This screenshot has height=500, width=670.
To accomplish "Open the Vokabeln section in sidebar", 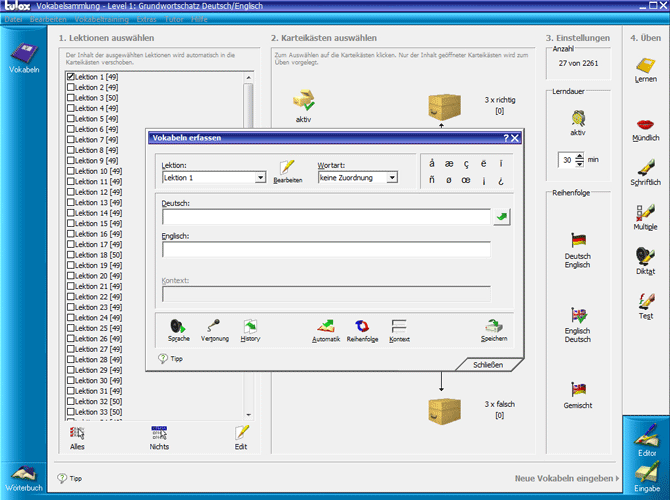I will coord(24,58).
